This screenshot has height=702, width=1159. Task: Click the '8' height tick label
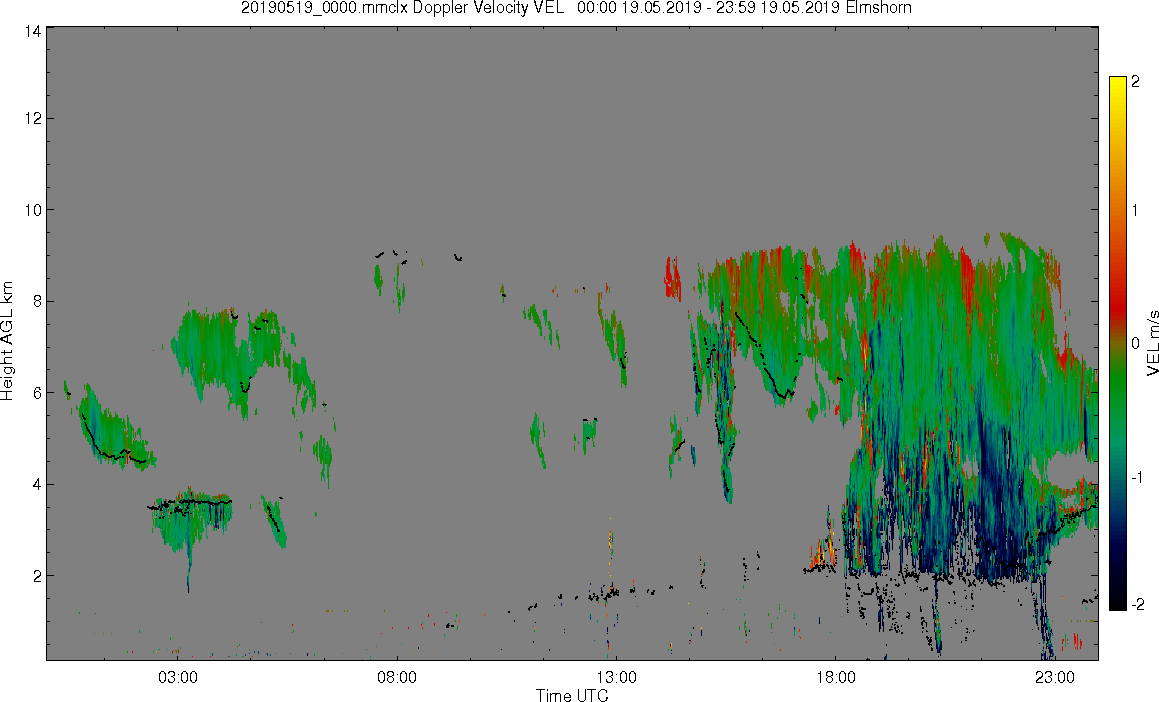(36, 301)
